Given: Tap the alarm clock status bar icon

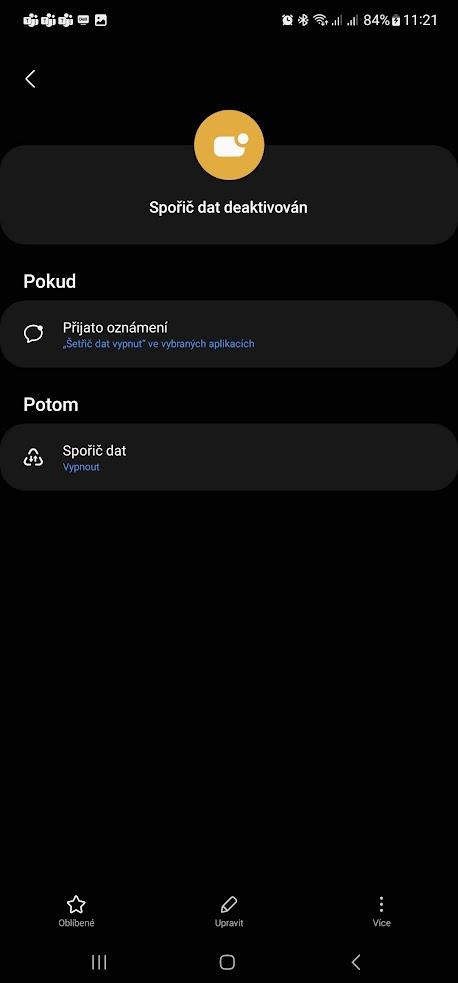Looking at the screenshot, I should tap(288, 20).
